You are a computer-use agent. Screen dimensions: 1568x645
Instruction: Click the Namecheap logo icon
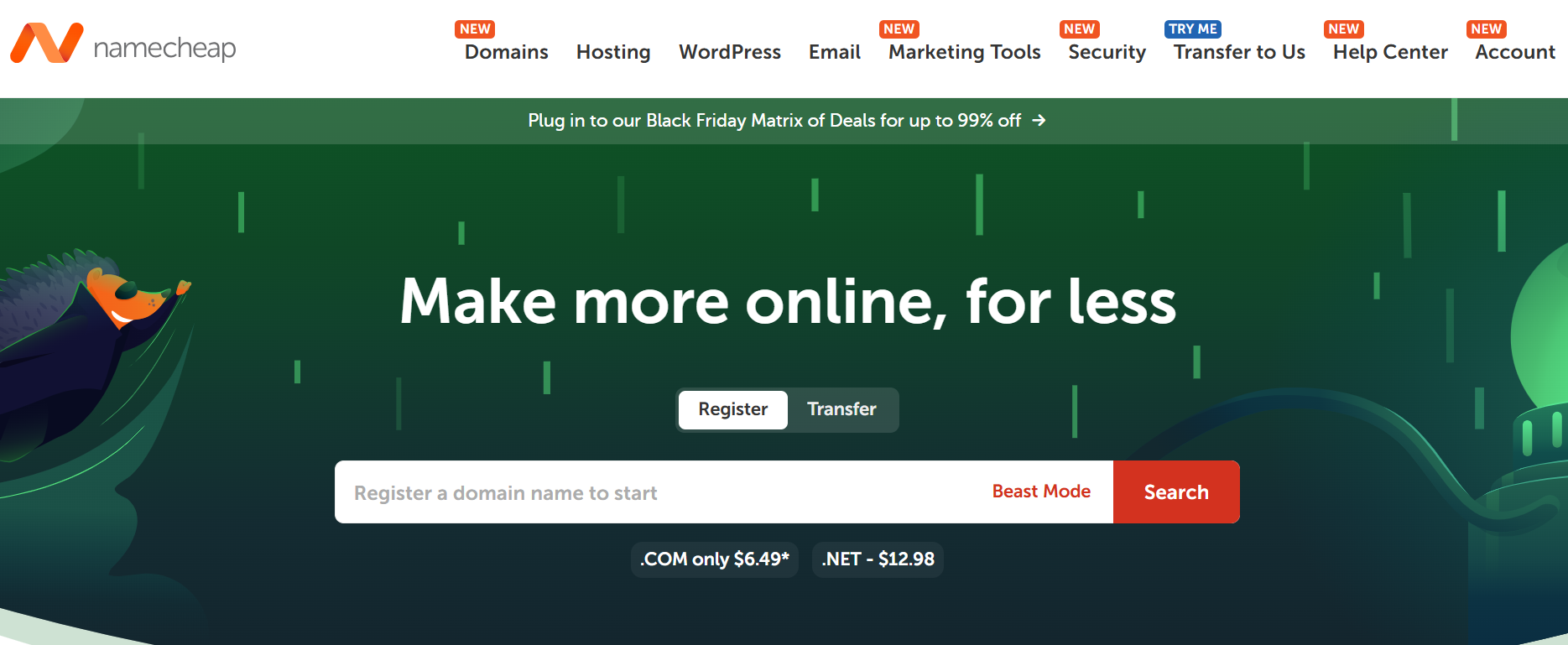47,43
